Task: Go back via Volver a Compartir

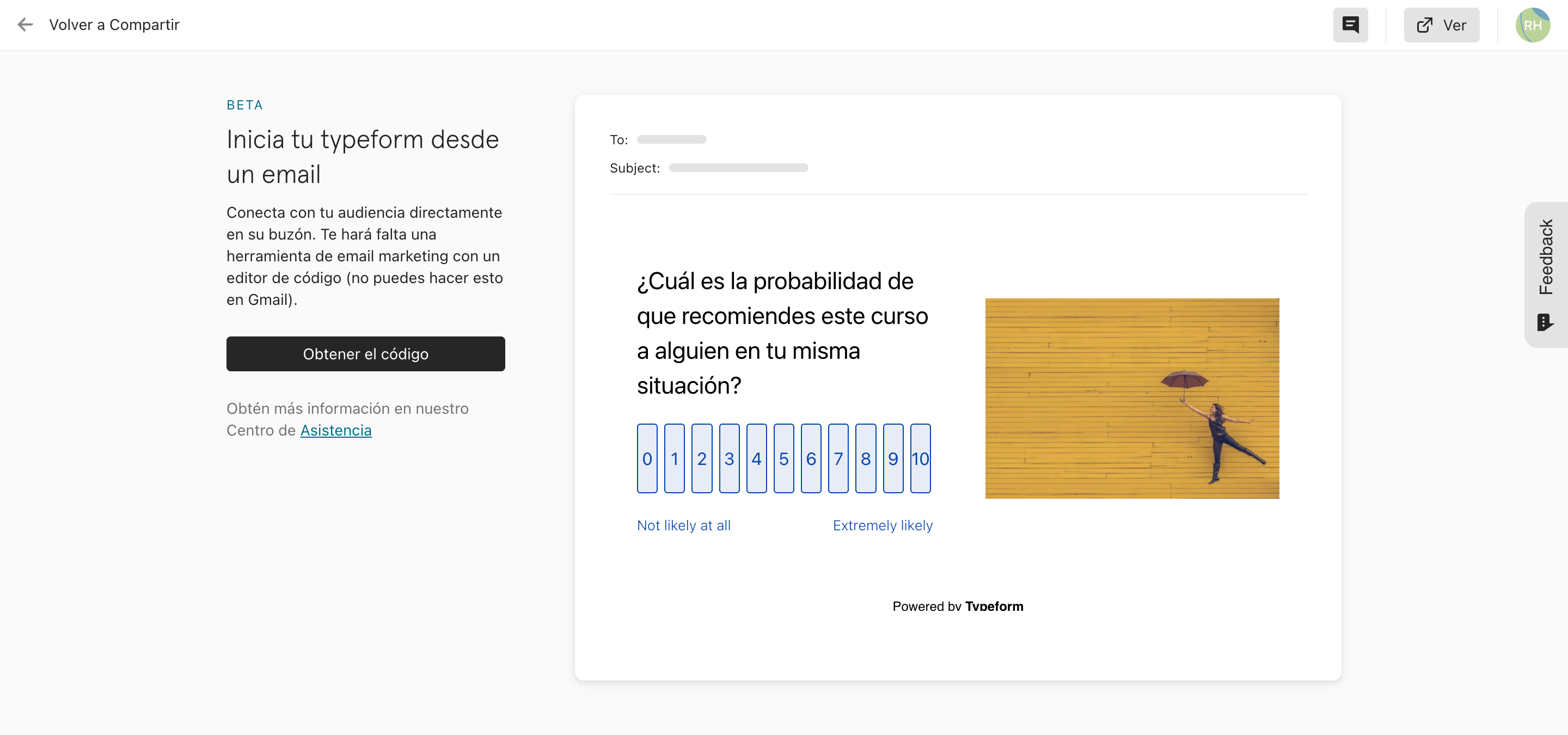Action: point(114,25)
